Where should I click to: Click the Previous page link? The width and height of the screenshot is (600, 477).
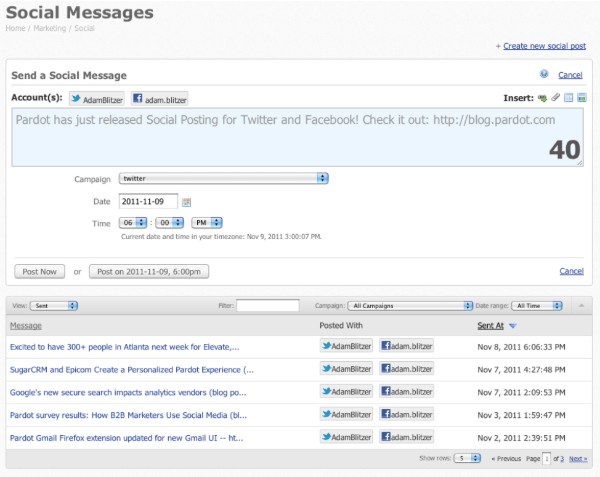pyautogui.click(x=506, y=459)
